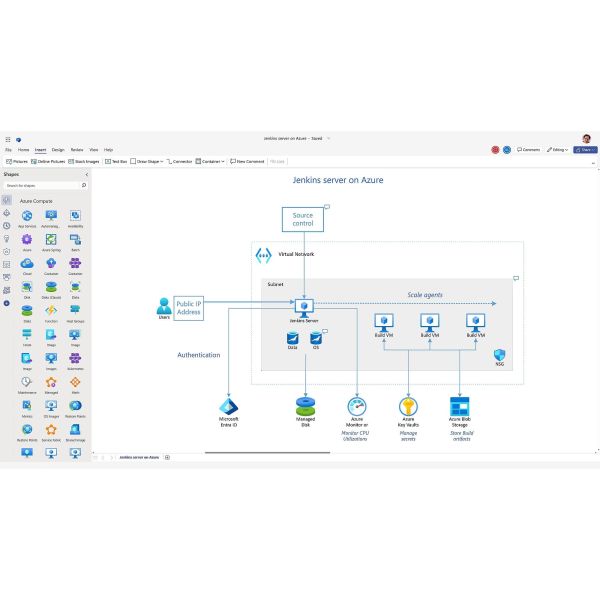The height and width of the screenshot is (600, 600).
Task: Open comment bubble on Source control
Action: tap(327, 207)
